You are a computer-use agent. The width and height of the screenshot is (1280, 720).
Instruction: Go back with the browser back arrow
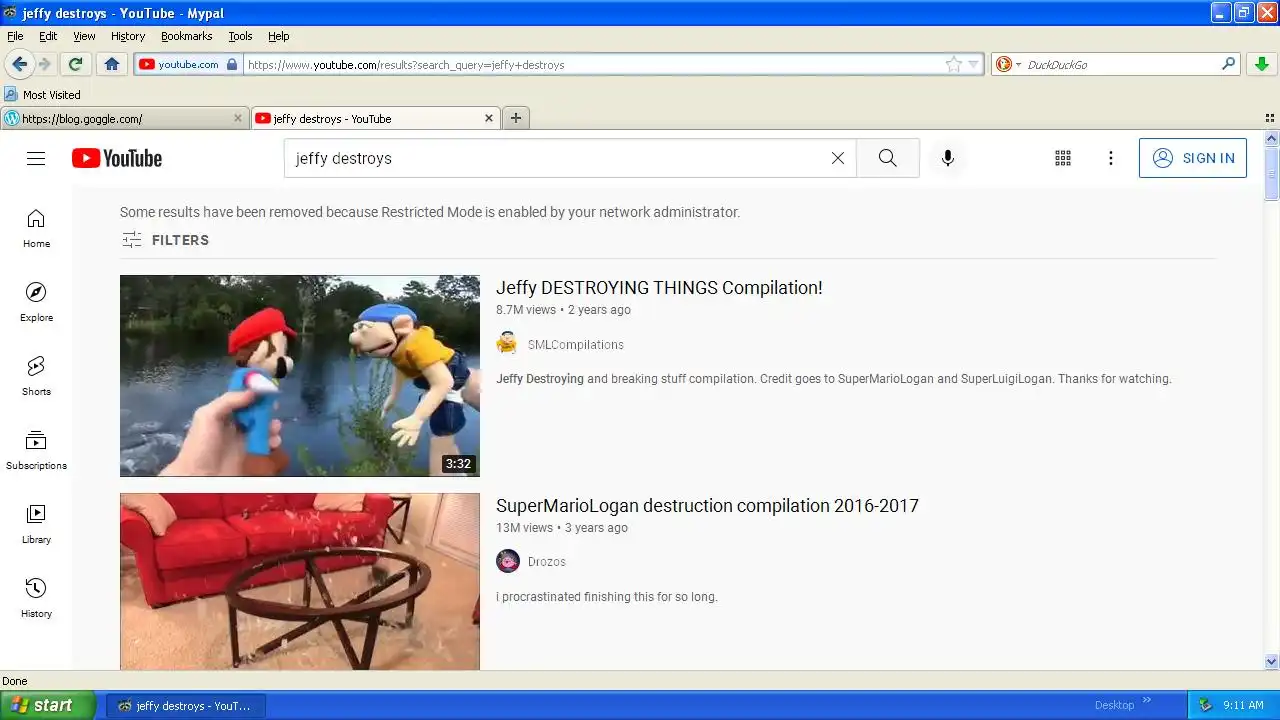click(x=20, y=64)
